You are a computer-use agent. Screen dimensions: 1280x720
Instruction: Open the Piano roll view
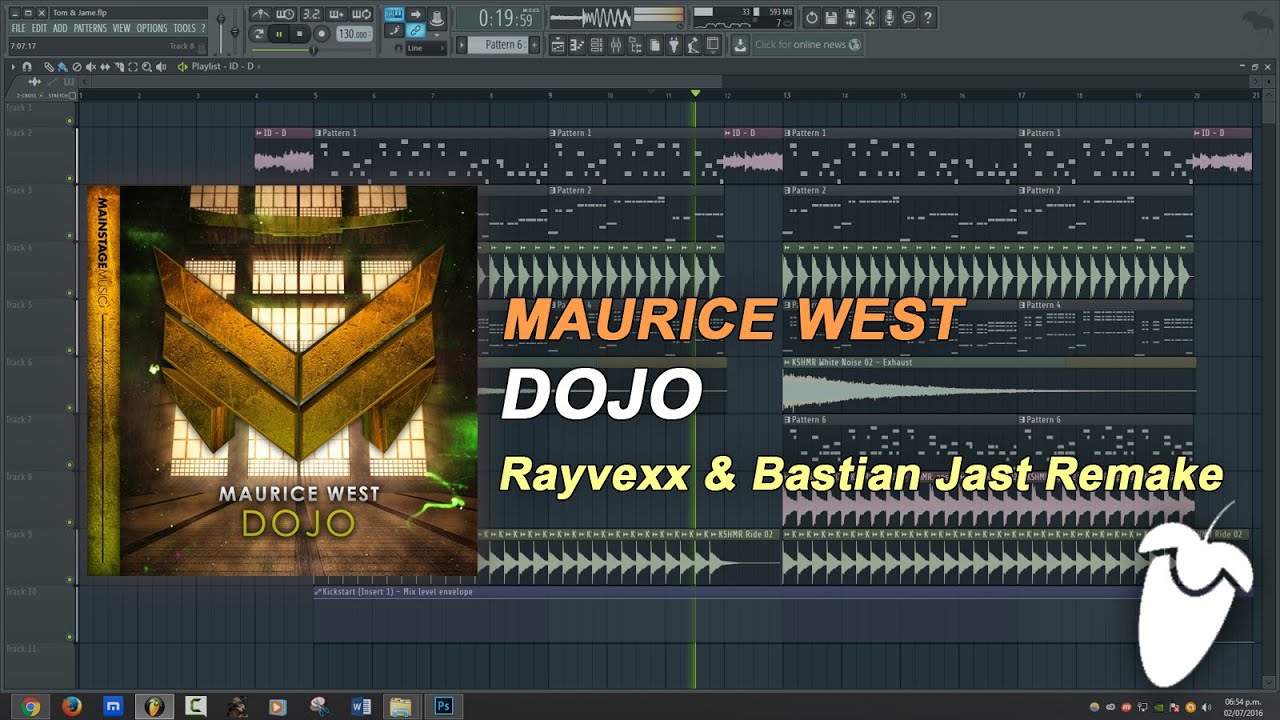(x=577, y=45)
